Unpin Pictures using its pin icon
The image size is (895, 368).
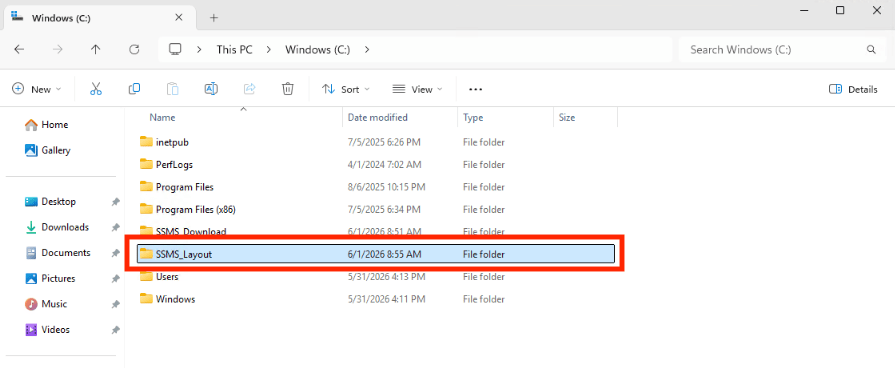coord(115,279)
